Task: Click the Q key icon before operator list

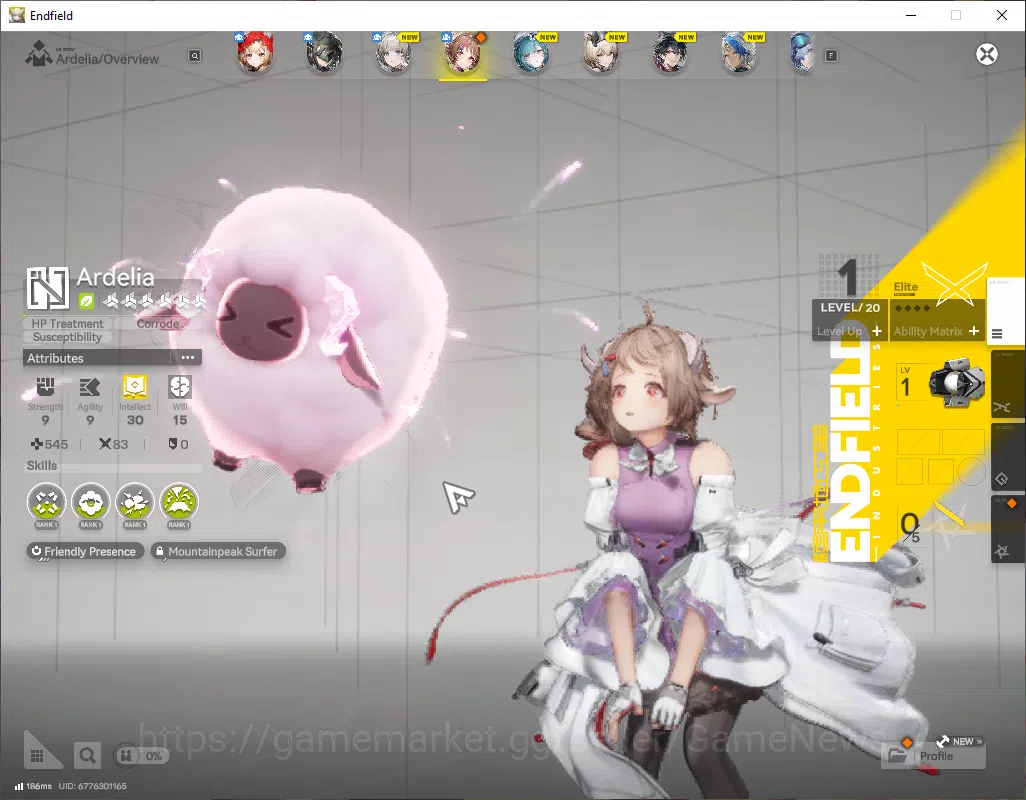Action: tap(194, 56)
